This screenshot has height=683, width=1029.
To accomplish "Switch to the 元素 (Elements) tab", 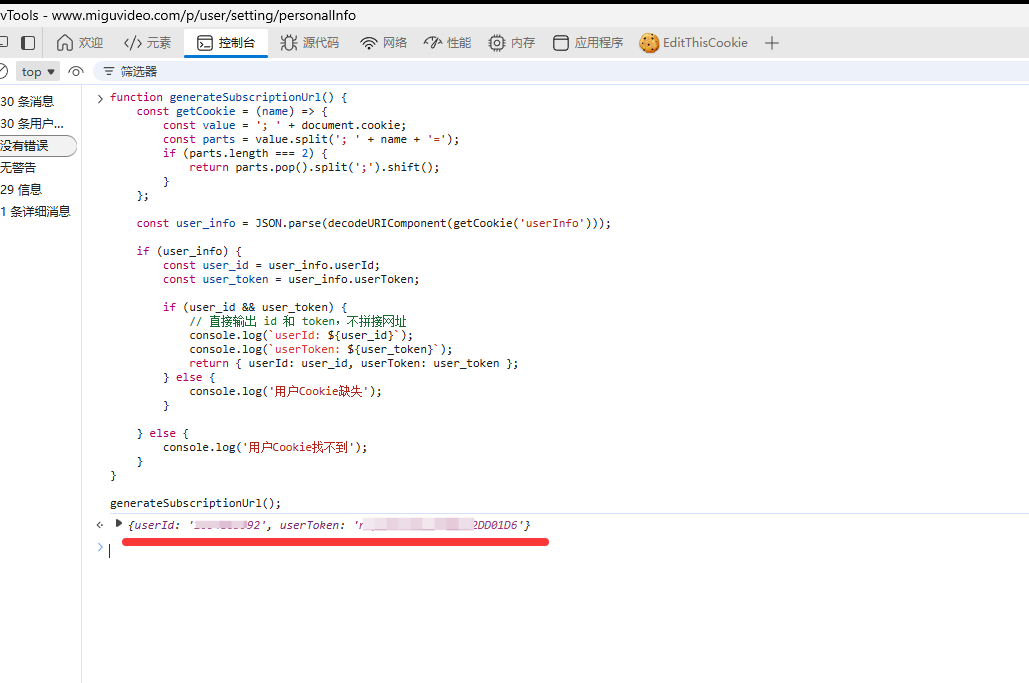I will pos(147,43).
